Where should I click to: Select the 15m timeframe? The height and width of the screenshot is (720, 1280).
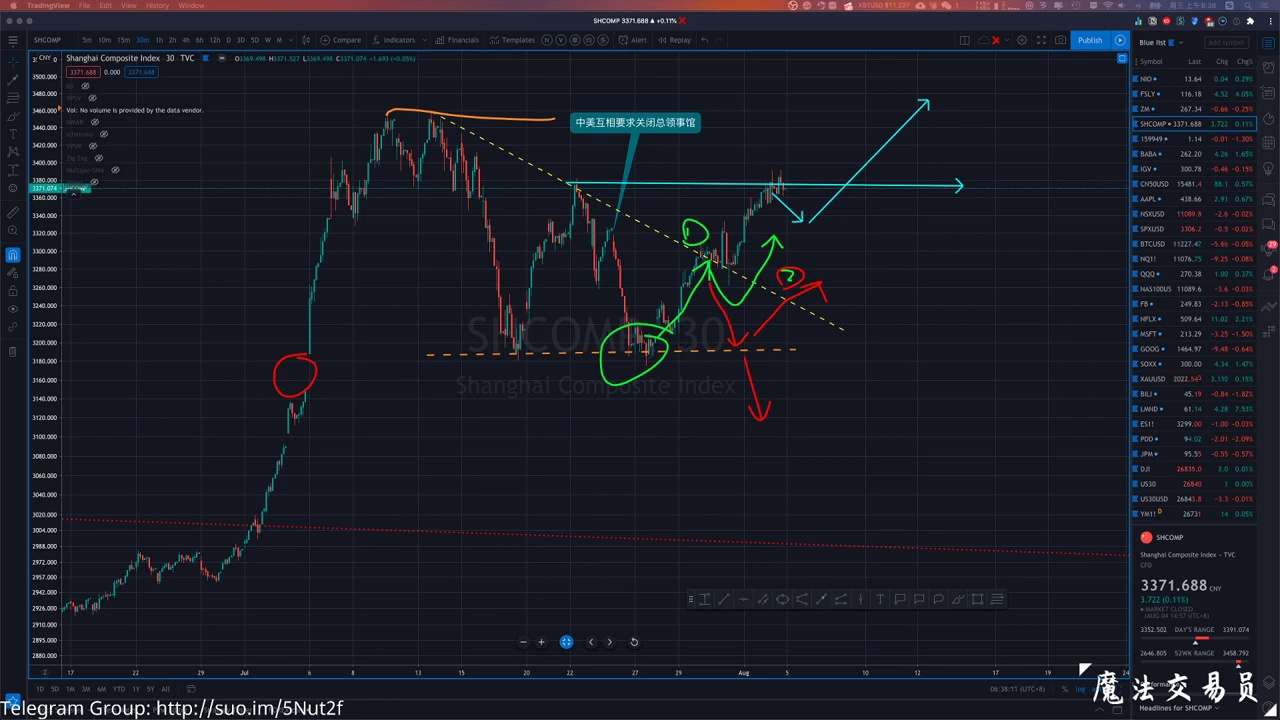point(123,40)
